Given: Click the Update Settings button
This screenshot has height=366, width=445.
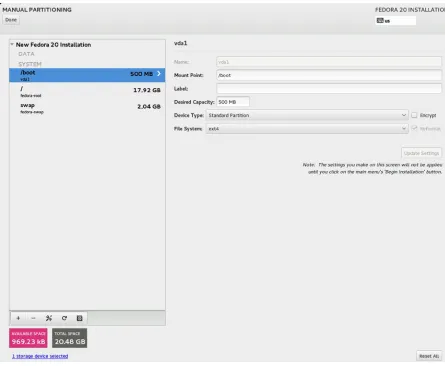Looking at the screenshot, I should pos(421,153).
